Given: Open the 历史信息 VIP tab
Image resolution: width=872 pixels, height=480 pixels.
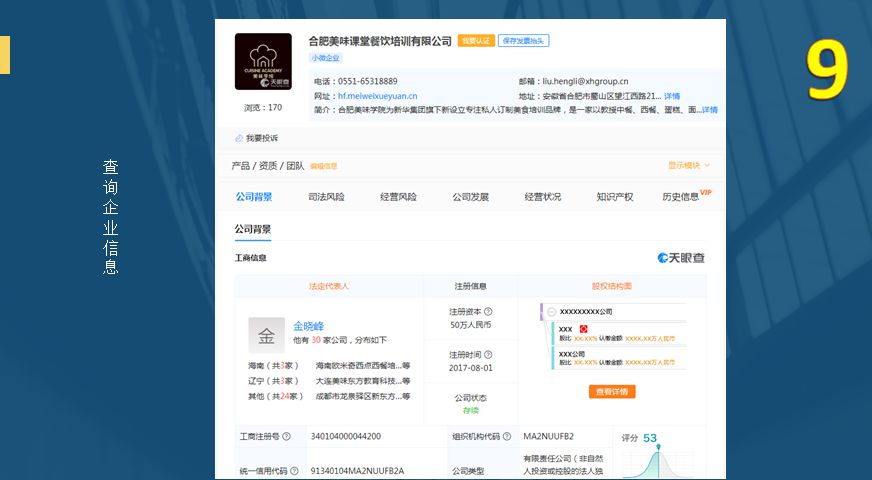Looking at the screenshot, I should [686, 196].
